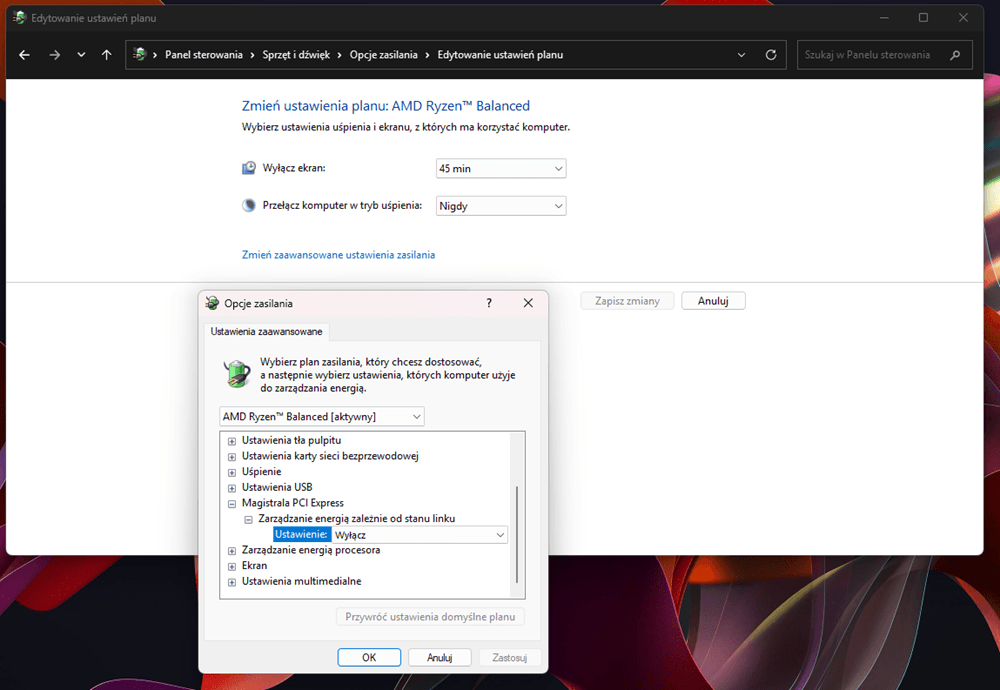The height and width of the screenshot is (690, 1000).
Task: Select 'Ustawienia karty sieci bezprzewodowej' label
Action: click(330, 456)
